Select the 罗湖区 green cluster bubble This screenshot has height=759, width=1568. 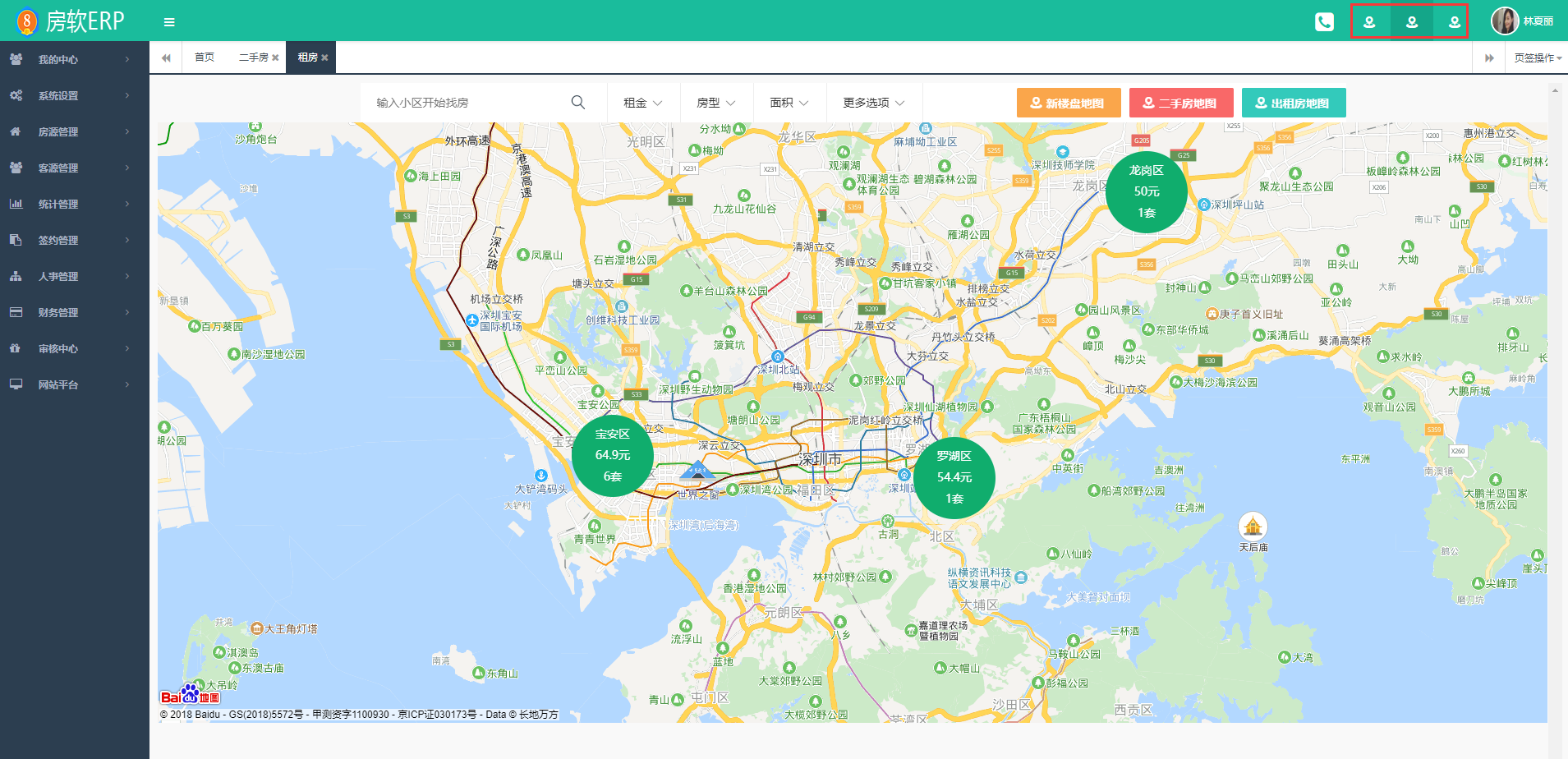pos(954,477)
